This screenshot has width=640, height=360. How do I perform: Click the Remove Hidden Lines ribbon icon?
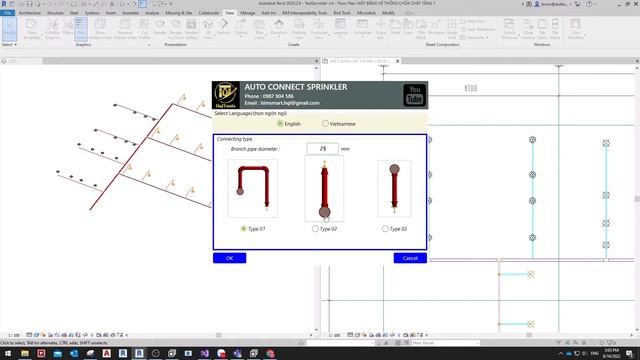(125, 29)
